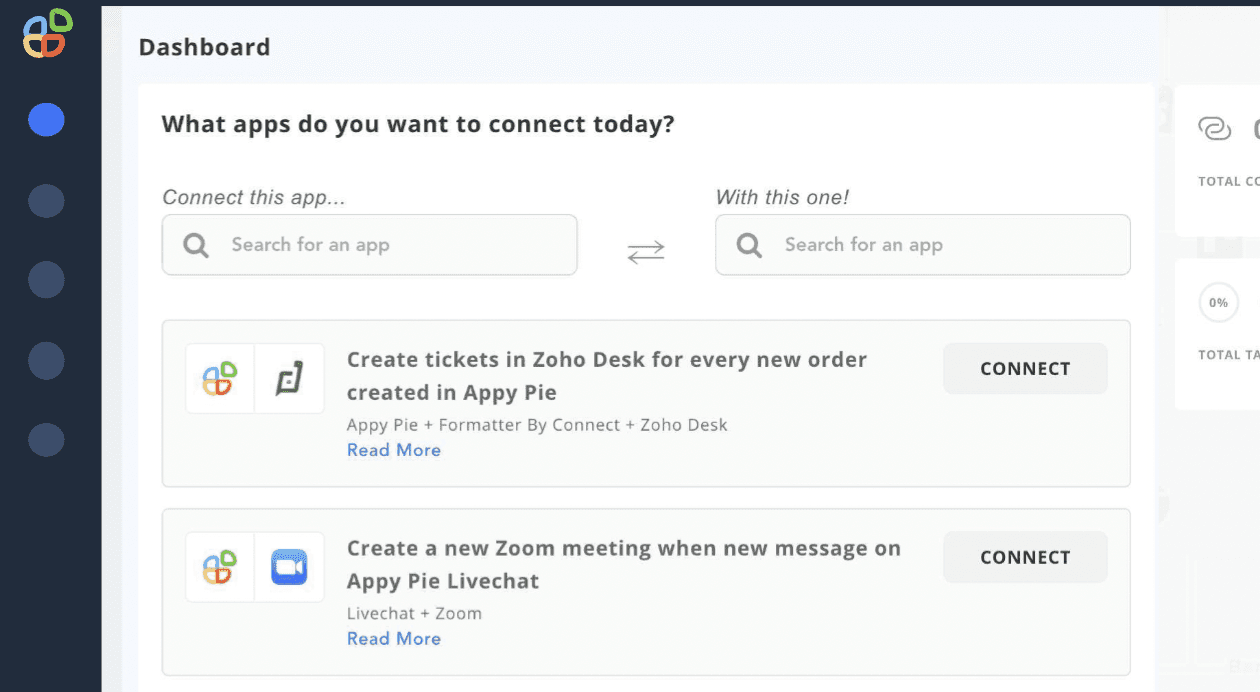Click the total connects link icon
The height and width of the screenshot is (692, 1260).
point(1214,129)
